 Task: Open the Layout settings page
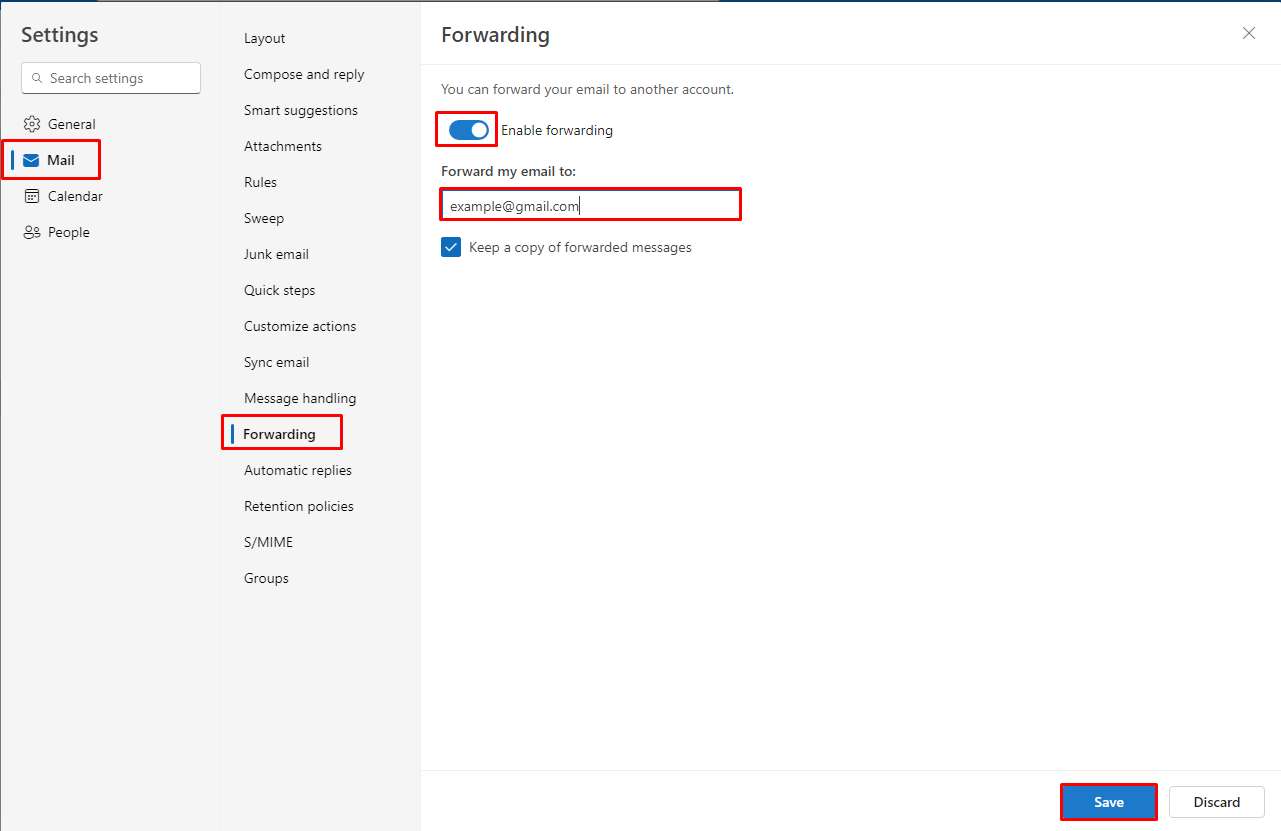(x=265, y=38)
